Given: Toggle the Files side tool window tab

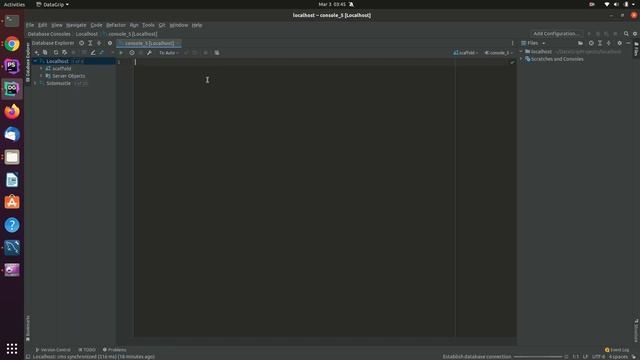Looking at the screenshot, I should tap(636, 49).
